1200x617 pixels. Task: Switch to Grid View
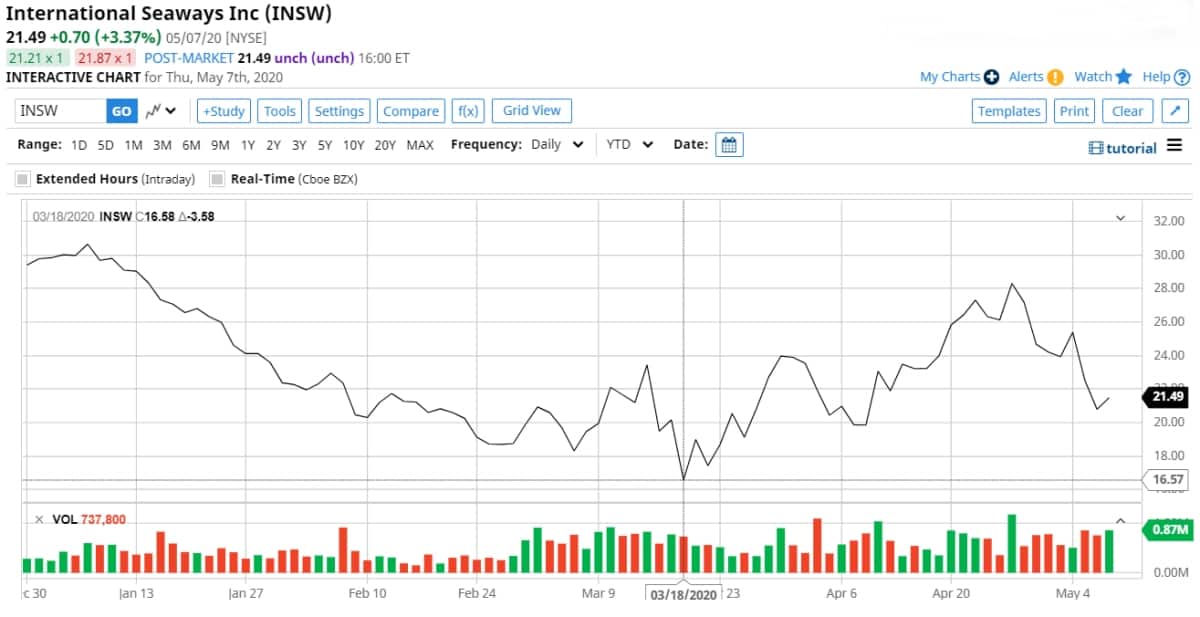pos(532,110)
